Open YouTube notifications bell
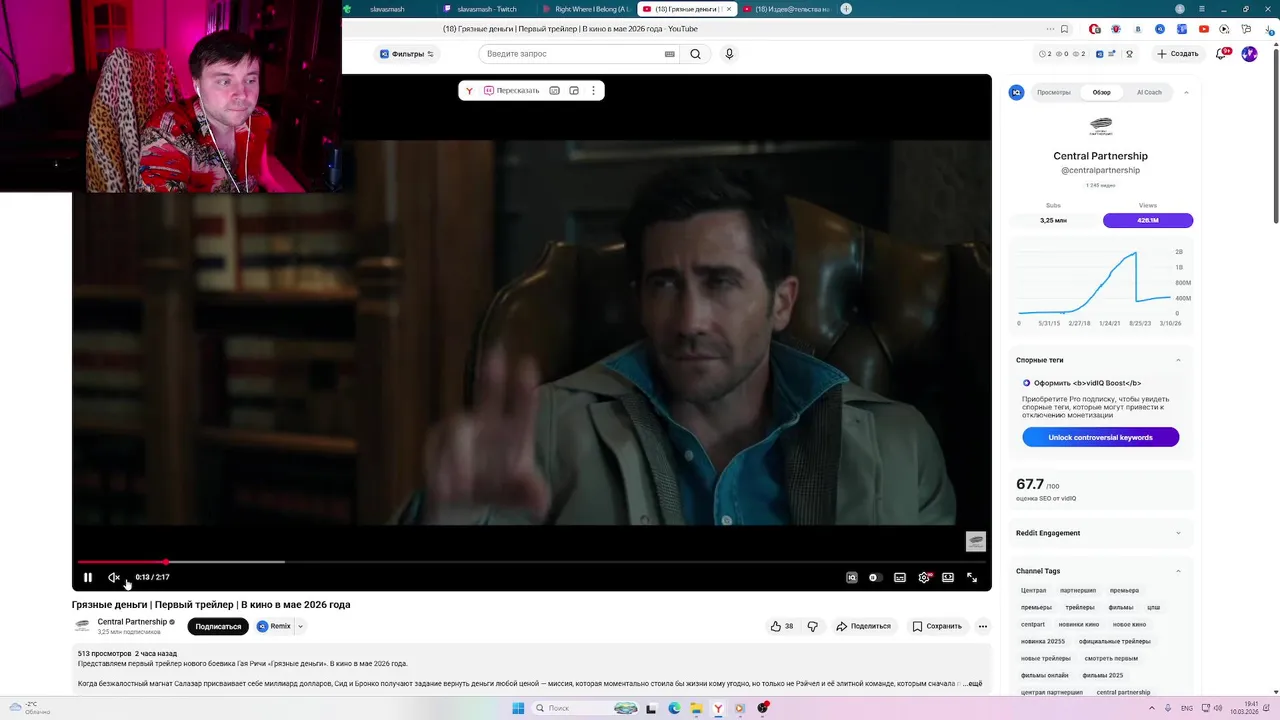Screen dimensions: 1280x720 pos(1221,54)
